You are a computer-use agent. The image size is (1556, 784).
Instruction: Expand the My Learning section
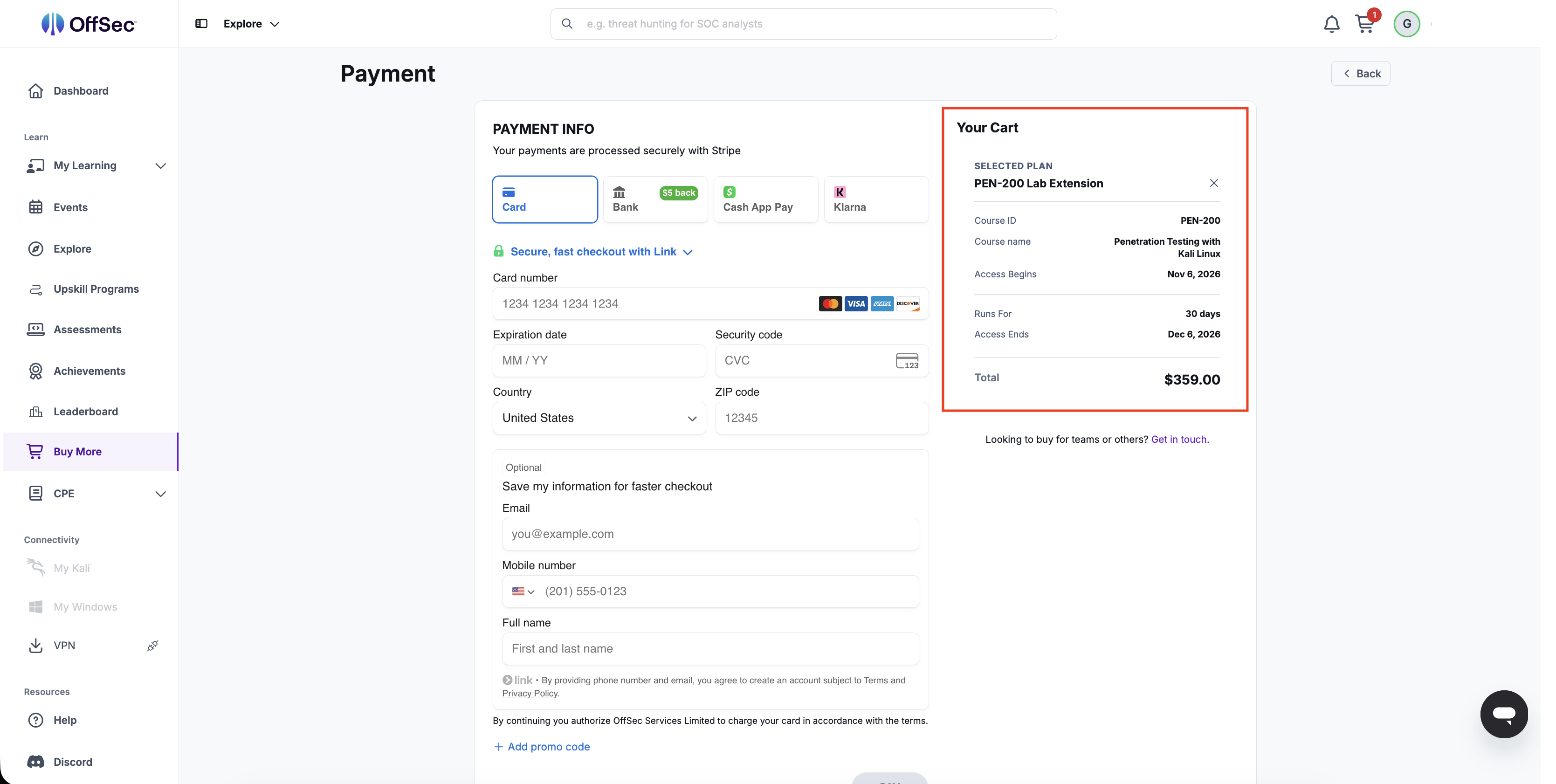[160, 165]
